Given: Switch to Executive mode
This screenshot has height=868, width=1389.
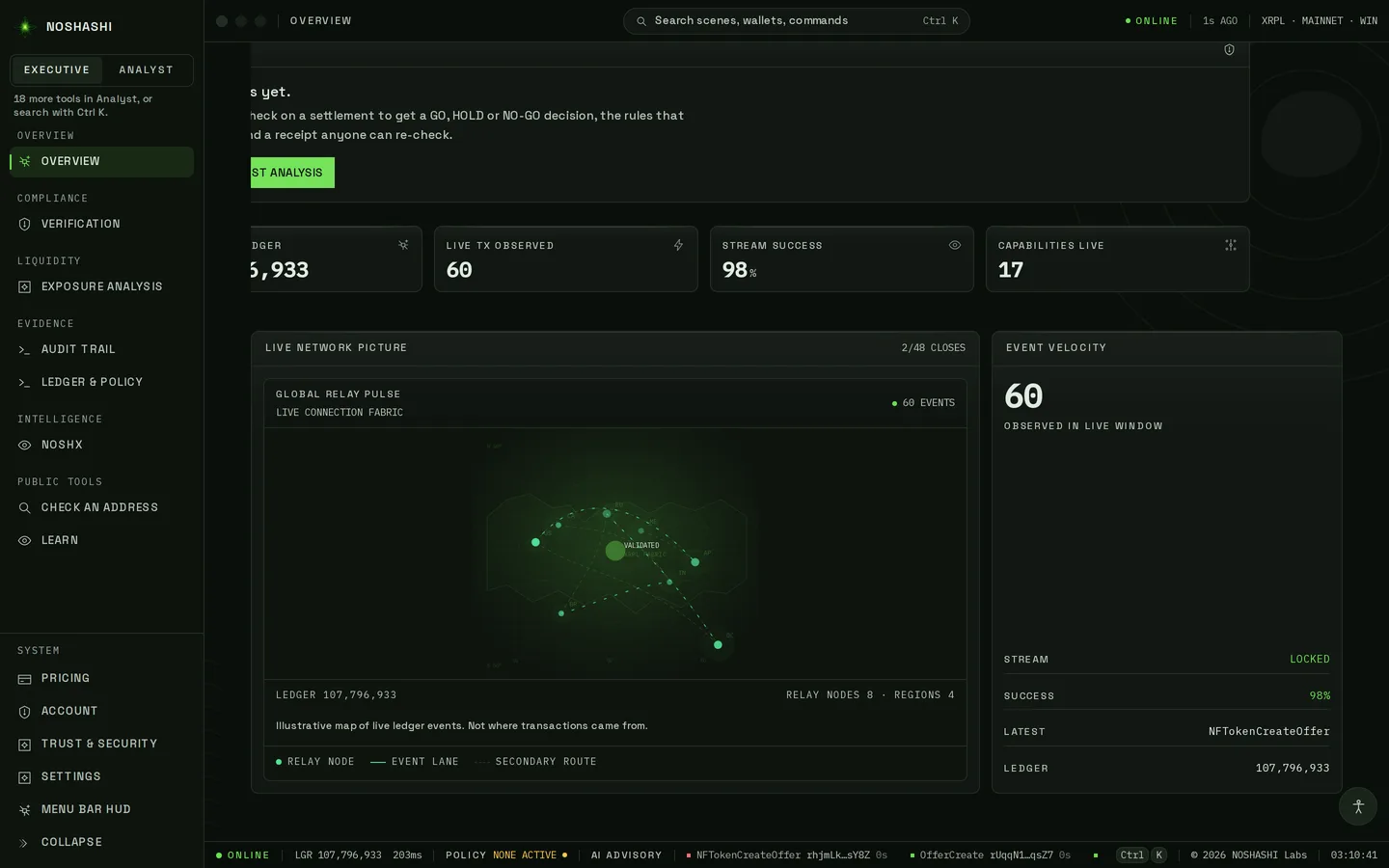Looking at the screenshot, I should pos(57,70).
